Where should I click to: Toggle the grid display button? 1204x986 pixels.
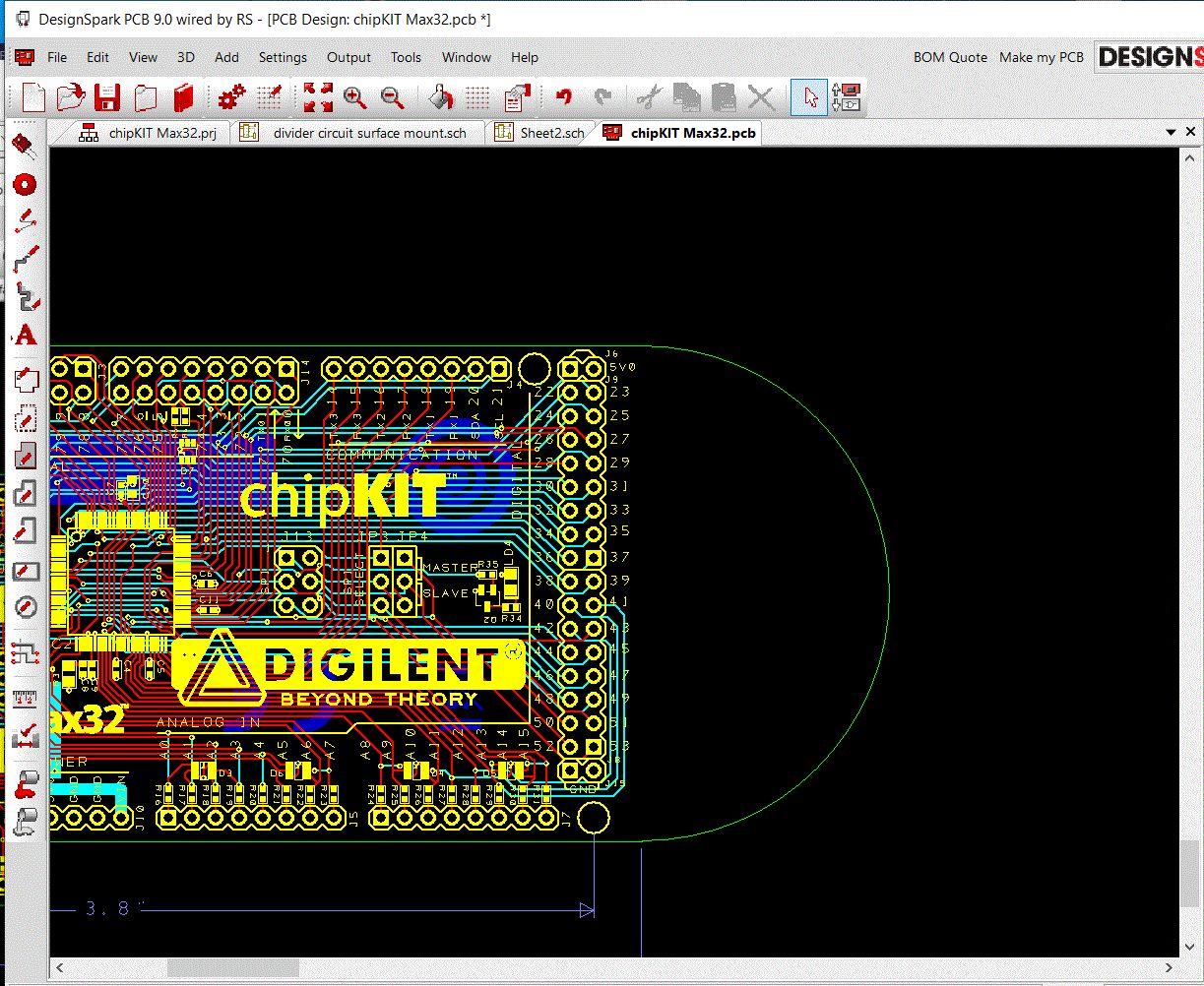[x=477, y=97]
